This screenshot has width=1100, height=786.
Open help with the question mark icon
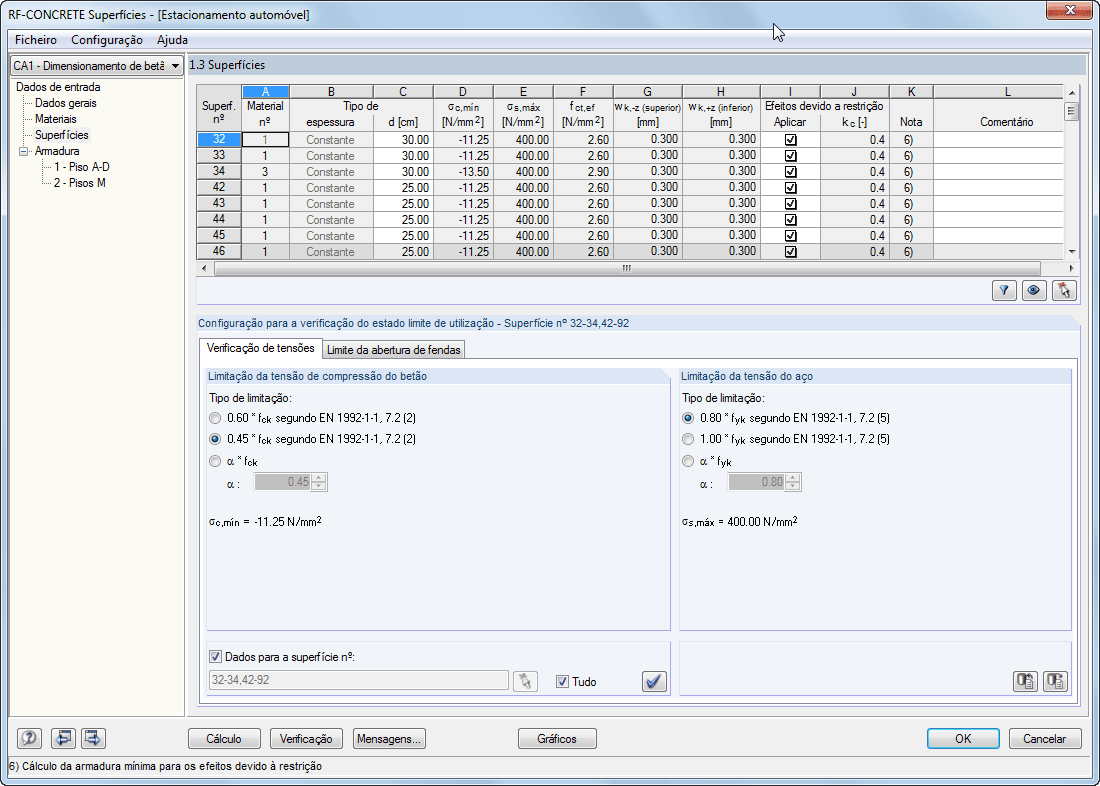[29, 738]
